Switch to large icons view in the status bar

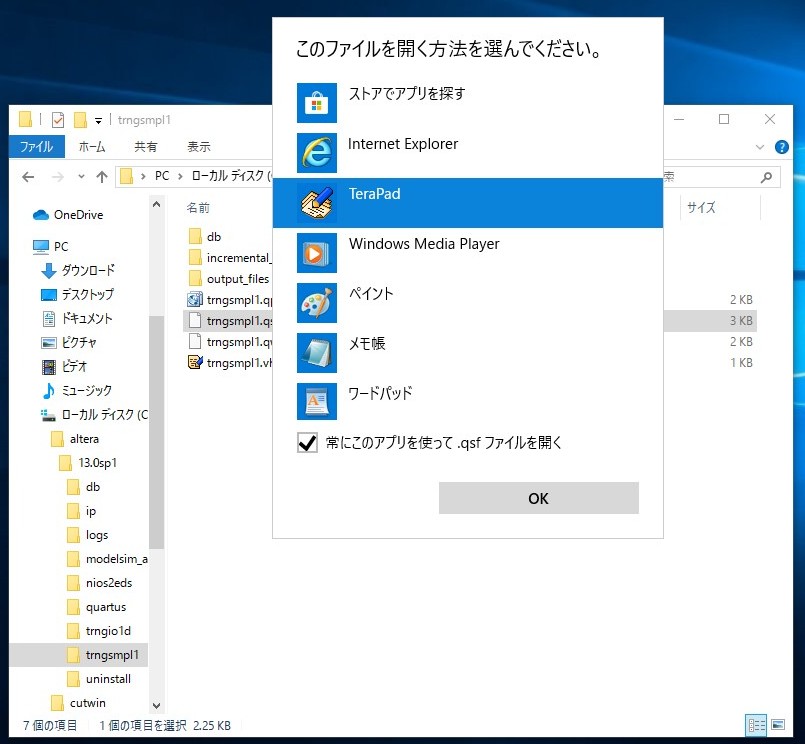778,725
